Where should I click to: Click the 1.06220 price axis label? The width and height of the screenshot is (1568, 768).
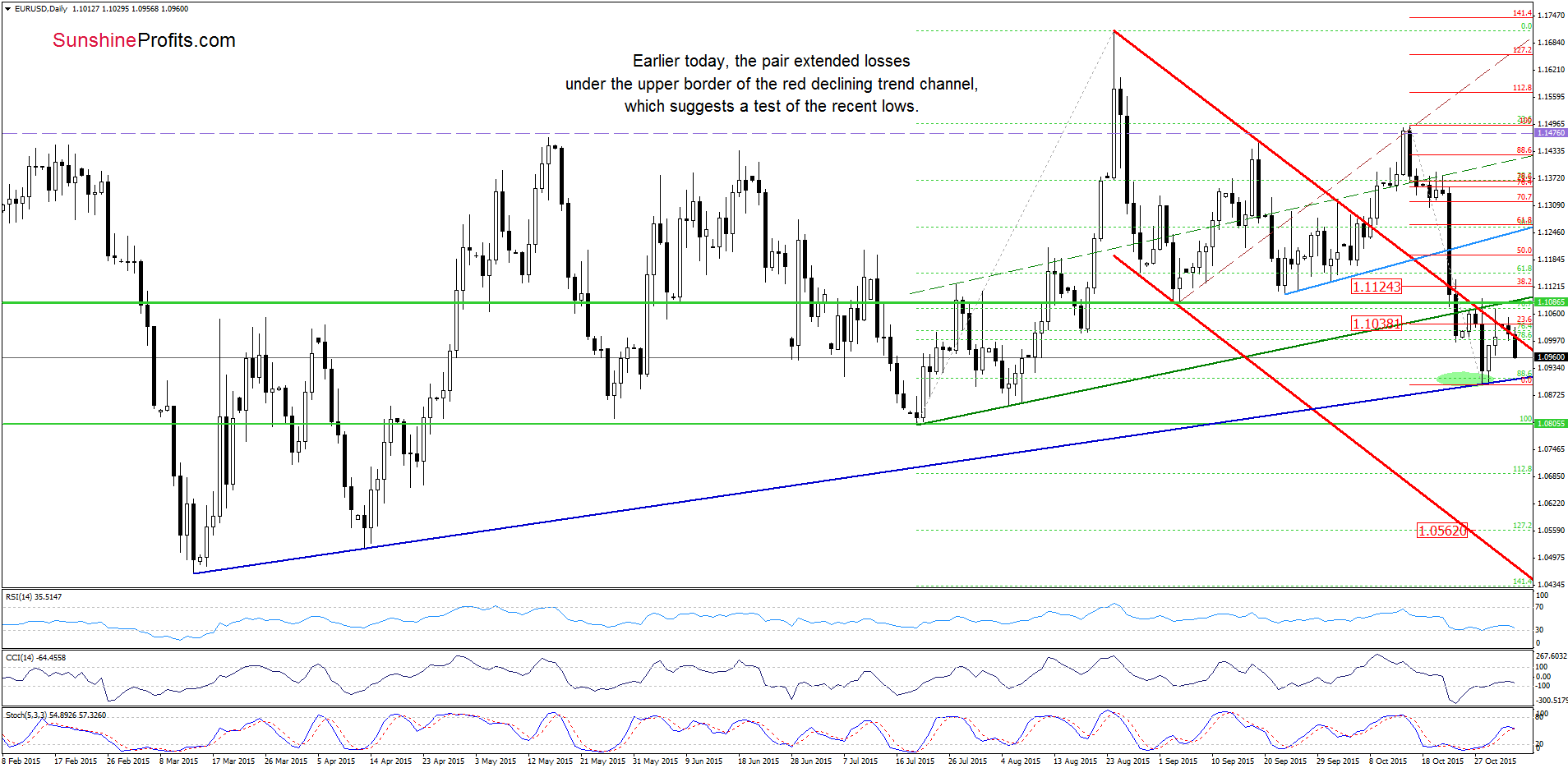[1551, 504]
